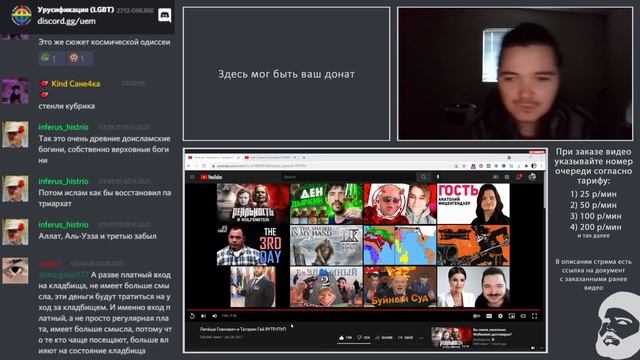Viewport: 640px width, 360px height.
Task: Close the first browser tab
Action: [238, 158]
